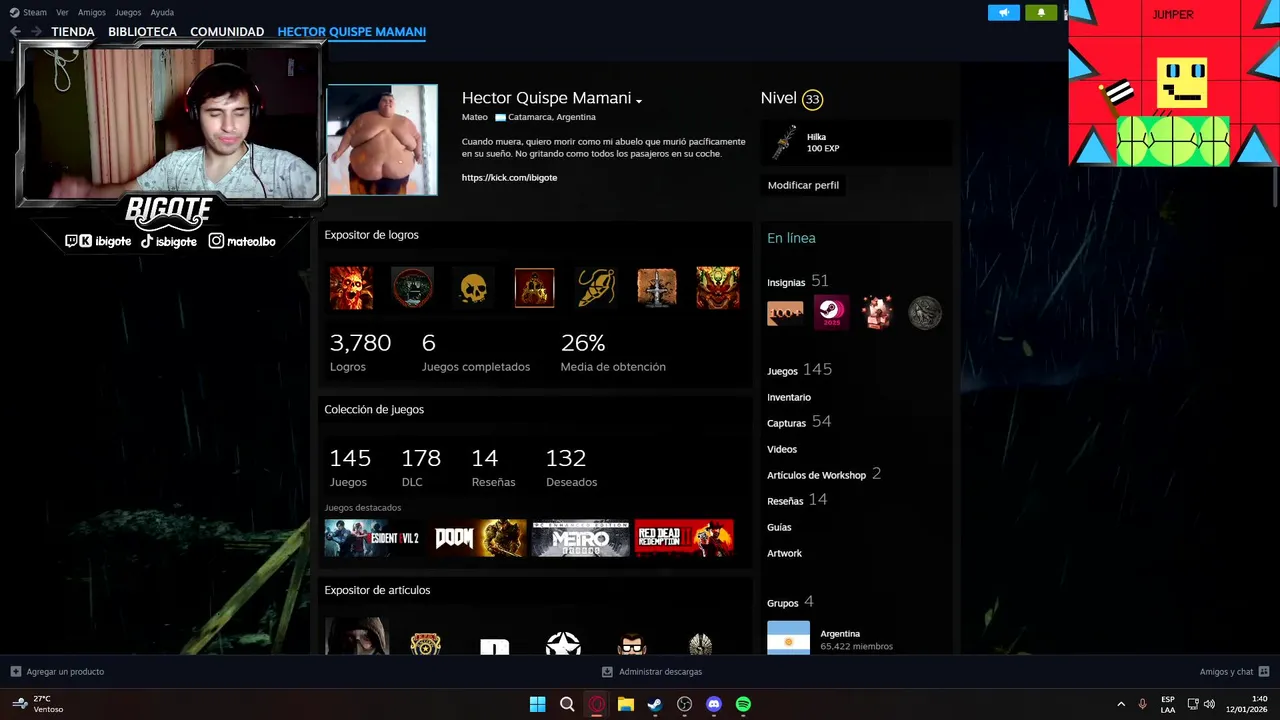Click the 178 DLC count
This screenshot has height=720, width=1280.
click(421, 458)
